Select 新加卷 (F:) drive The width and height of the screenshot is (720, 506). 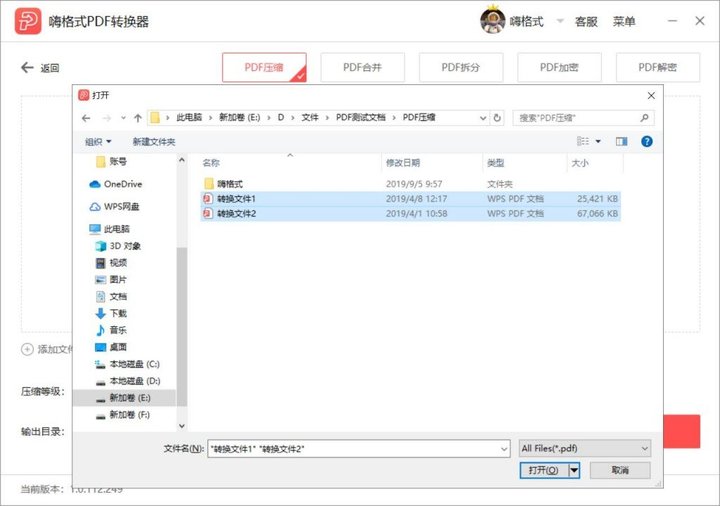[x=123, y=415]
